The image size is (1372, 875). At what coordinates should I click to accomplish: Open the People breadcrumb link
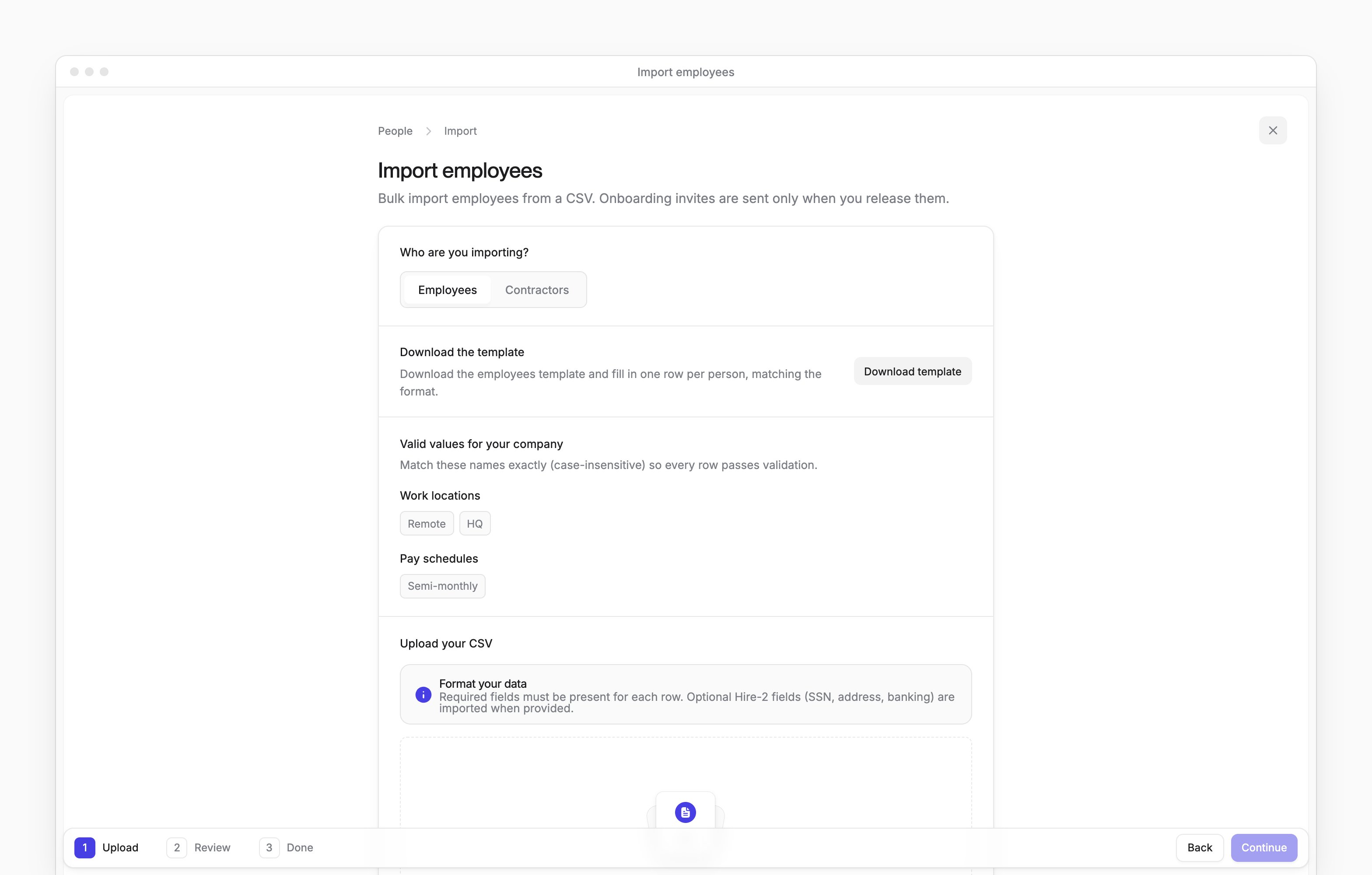(395, 131)
